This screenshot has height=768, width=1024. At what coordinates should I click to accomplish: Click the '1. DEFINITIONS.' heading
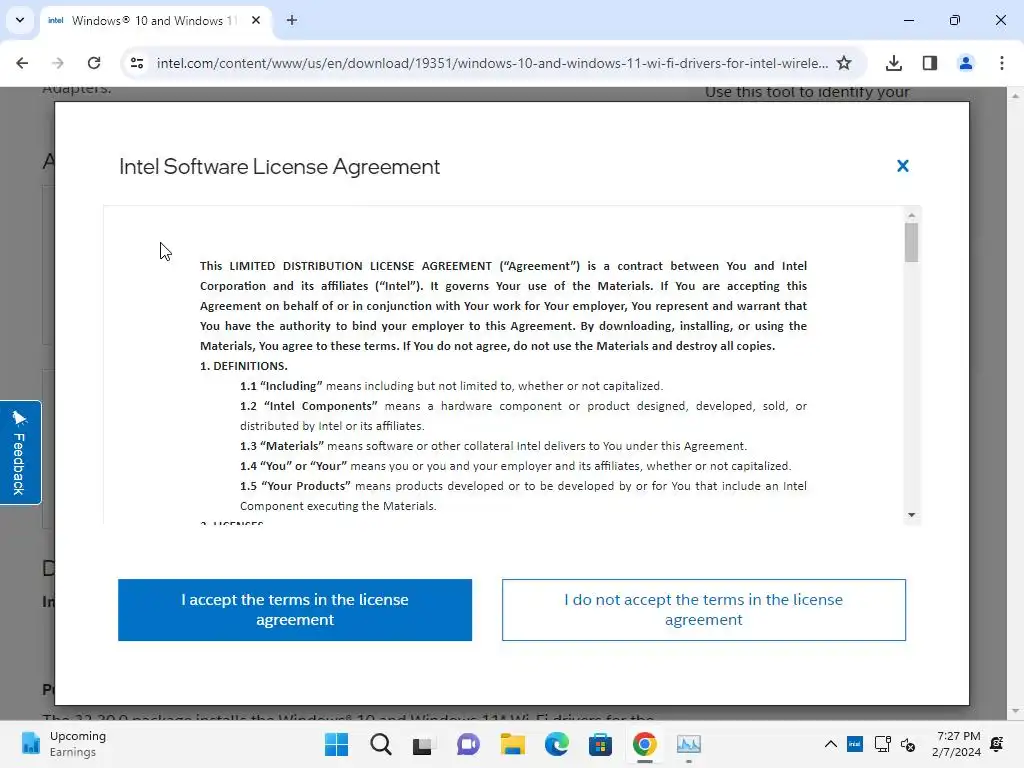click(244, 366)
